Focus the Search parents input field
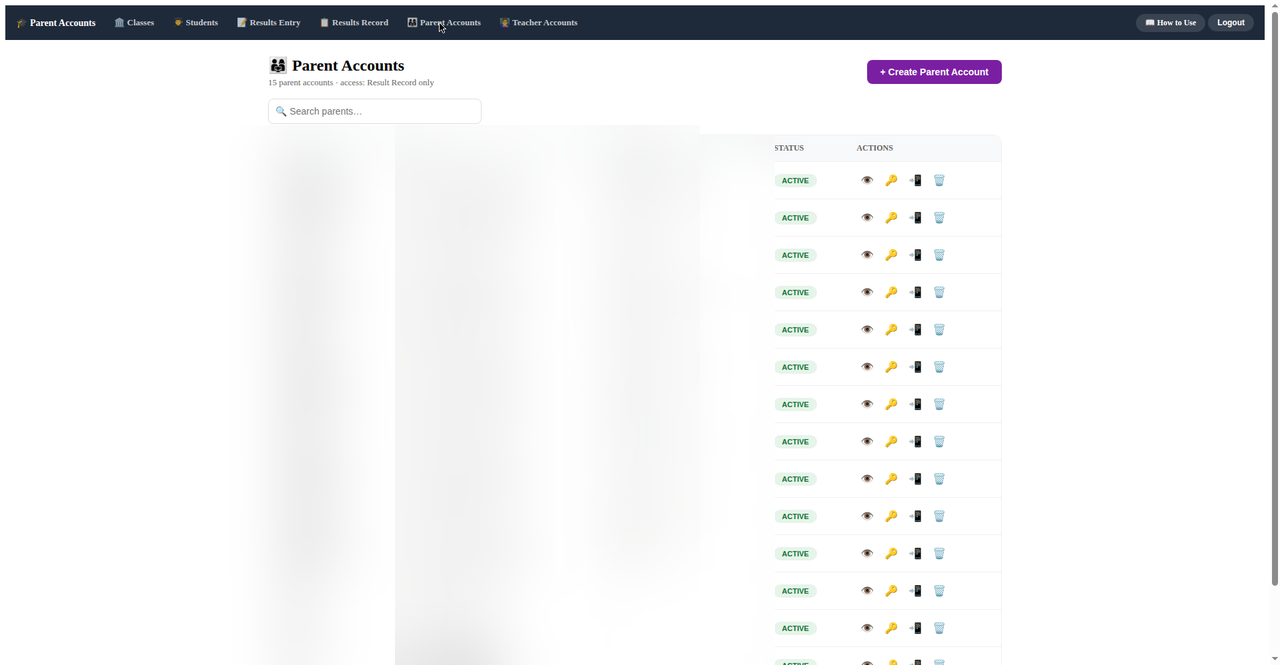 click(375, 111)
